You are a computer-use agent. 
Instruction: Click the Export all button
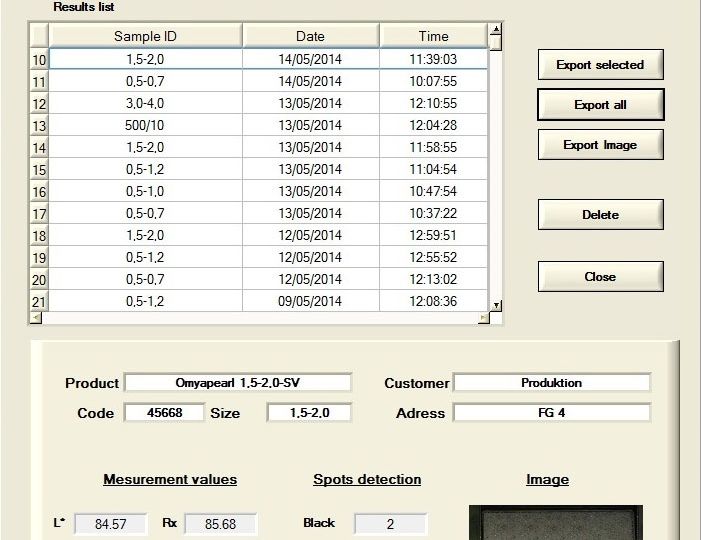pos(600,105)
